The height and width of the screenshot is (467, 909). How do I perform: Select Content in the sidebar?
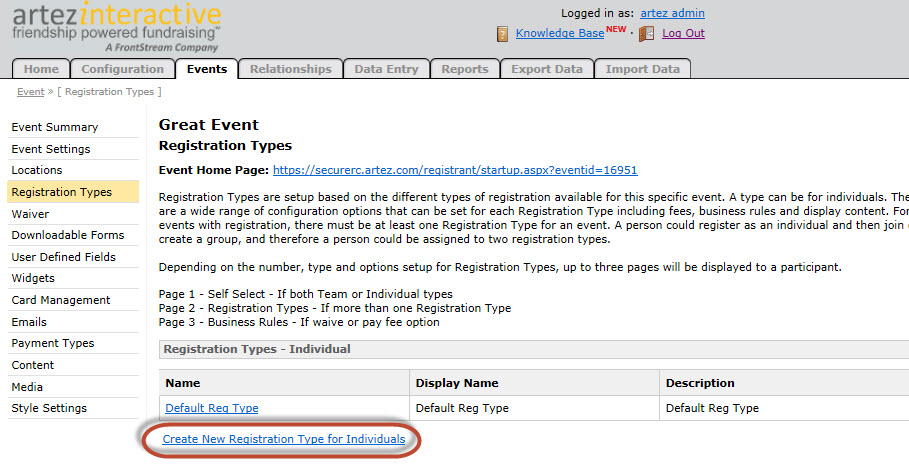[x=73, y=365]
